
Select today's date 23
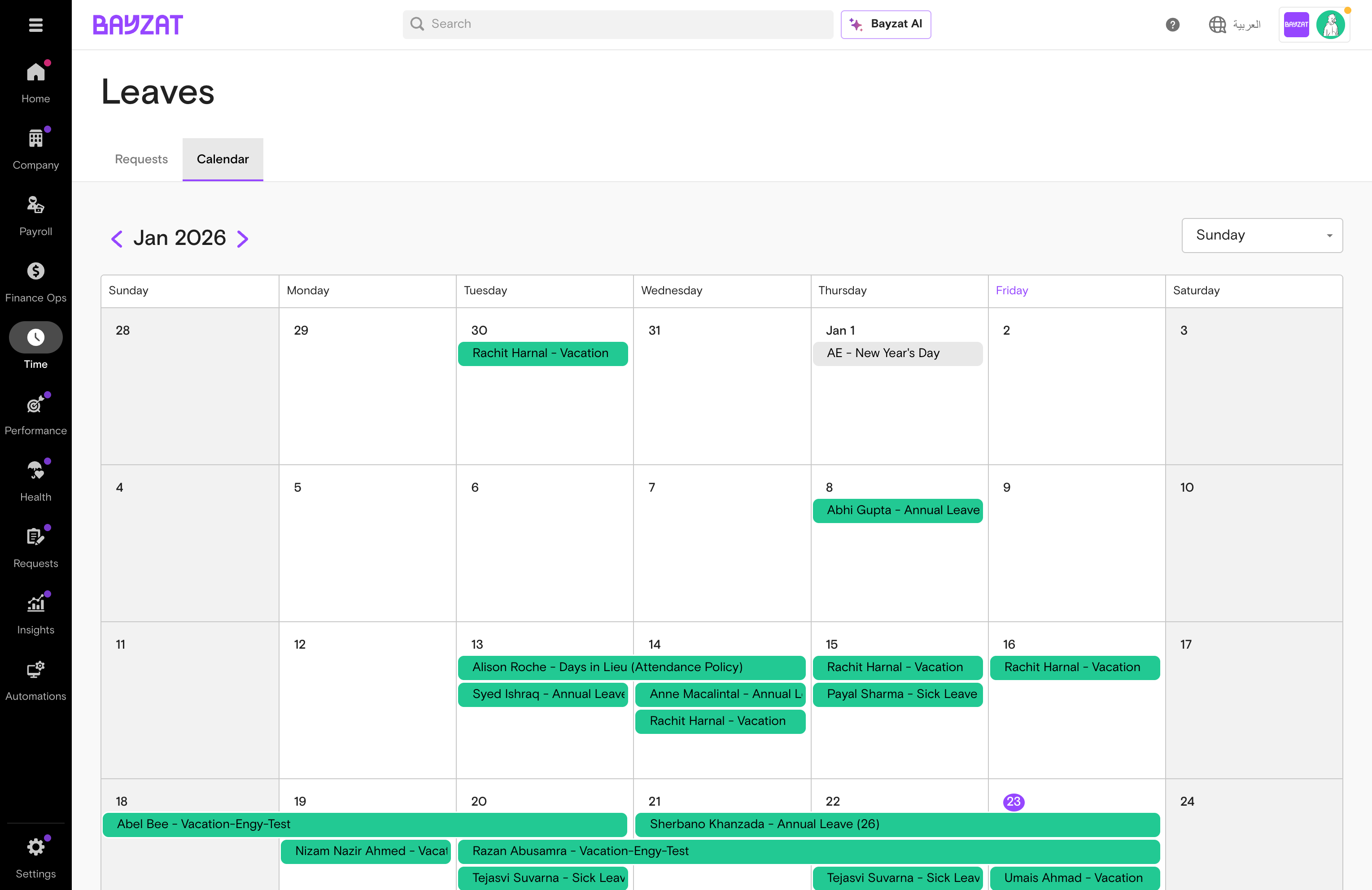coord(1014,802)
